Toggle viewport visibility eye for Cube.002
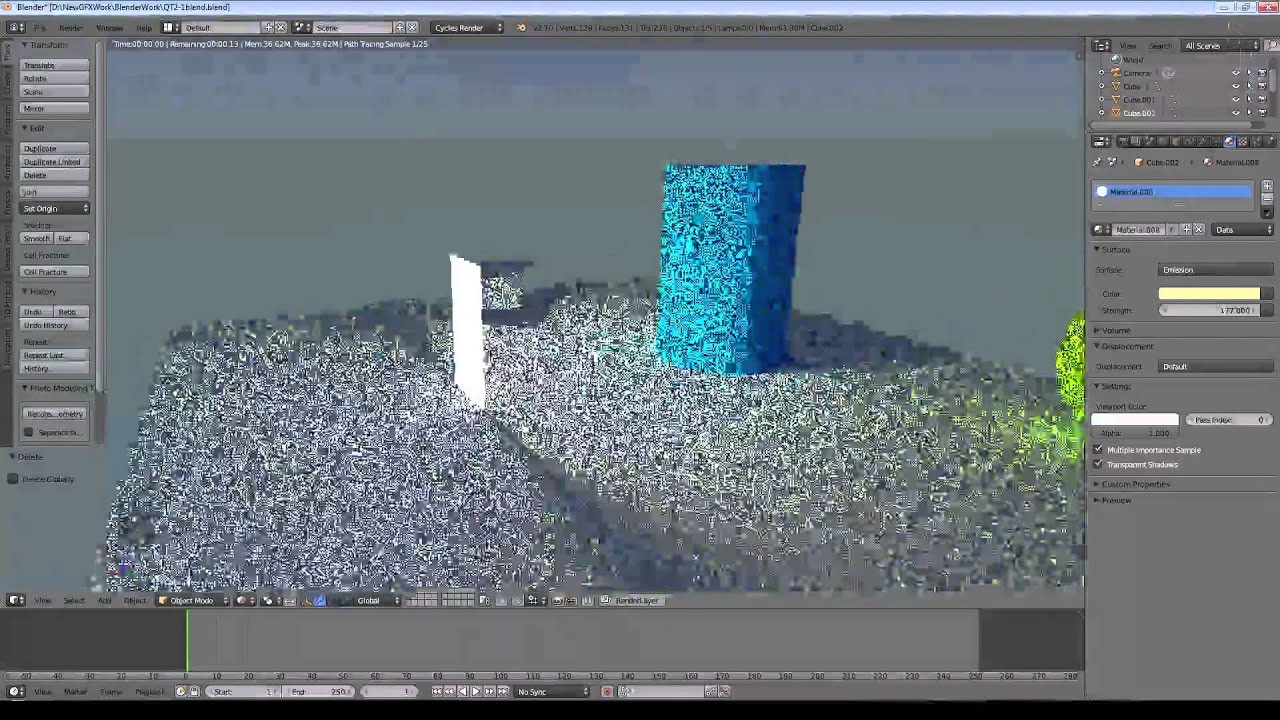This screenshot has width=1280, height=720. pyautogui.click(x=1236, y=112)
